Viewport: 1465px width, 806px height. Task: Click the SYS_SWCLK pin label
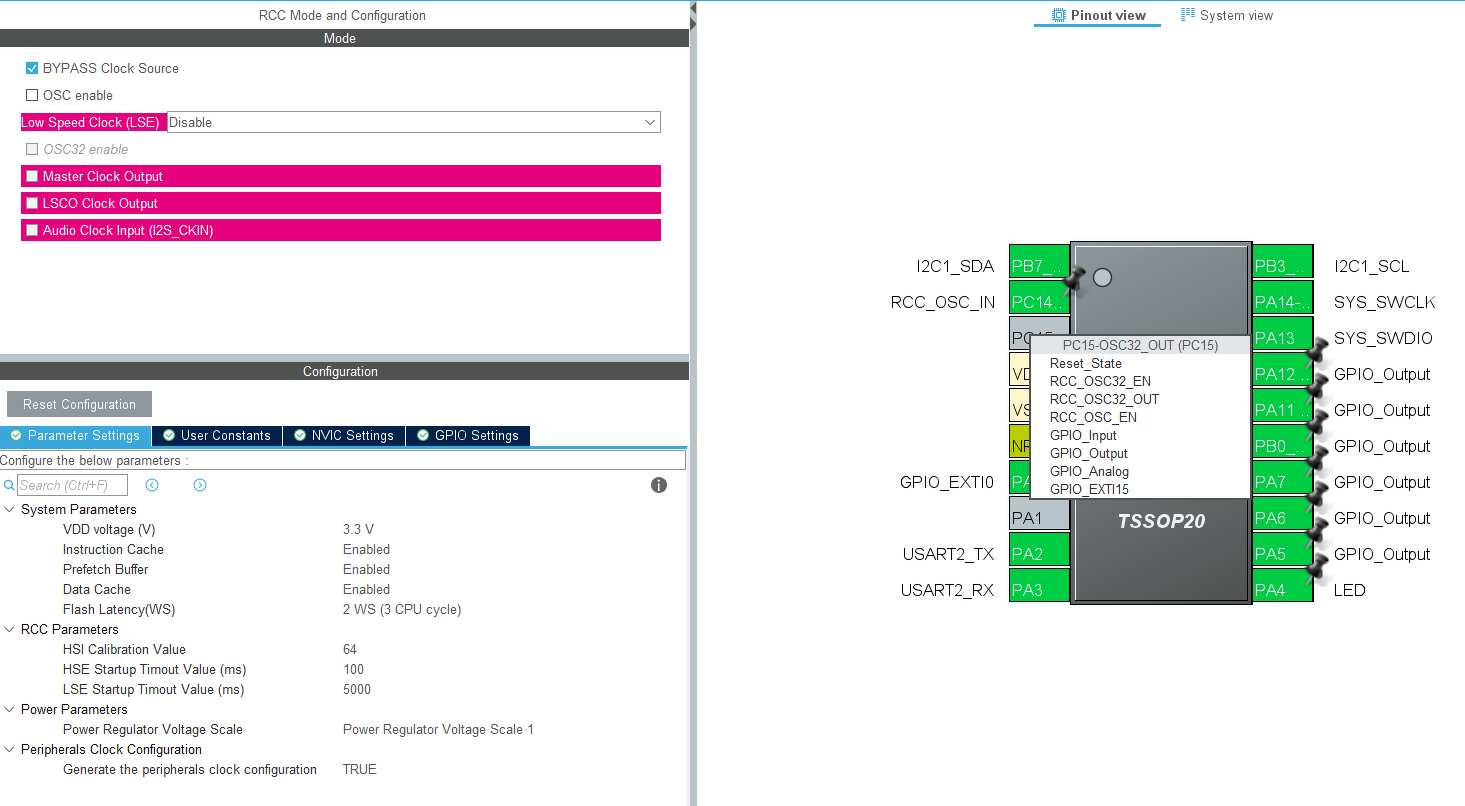[x=1384, y=302]
